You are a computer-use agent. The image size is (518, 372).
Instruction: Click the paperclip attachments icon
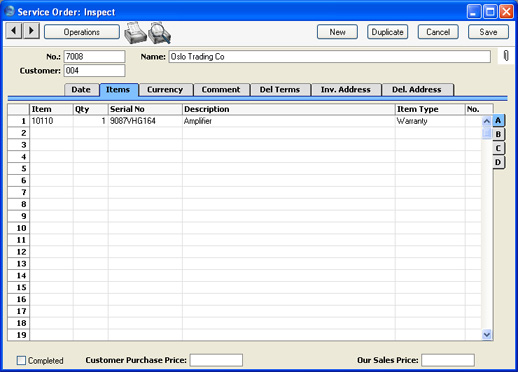click(506, 56)
